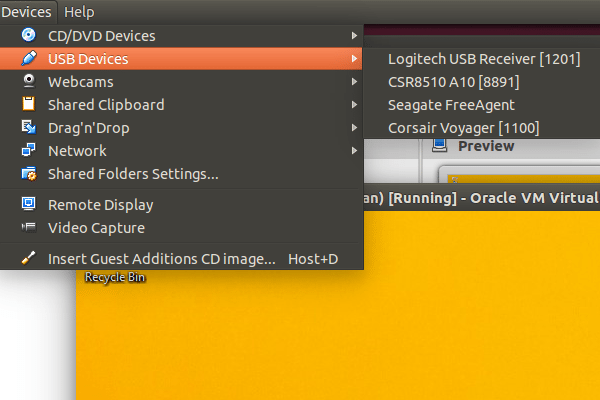Expand the CD/DVD Devices submenu arrow
Viewport: 600px width, 400px height.
(x=354, y=36)
